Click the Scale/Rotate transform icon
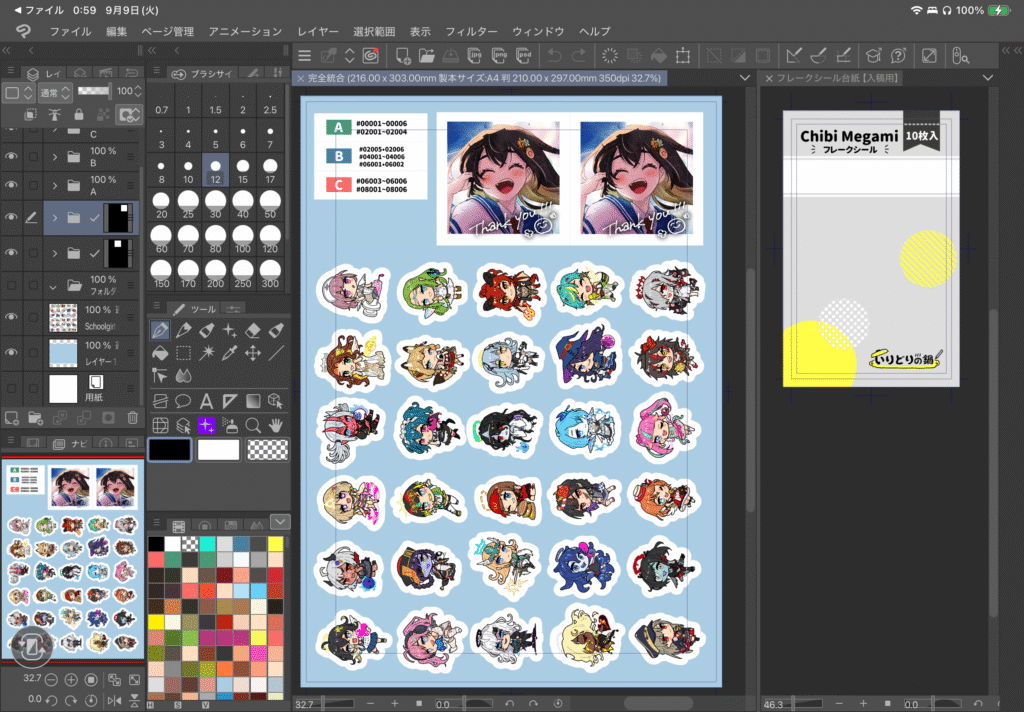The image size is (1024, 712). click(683, 56)
